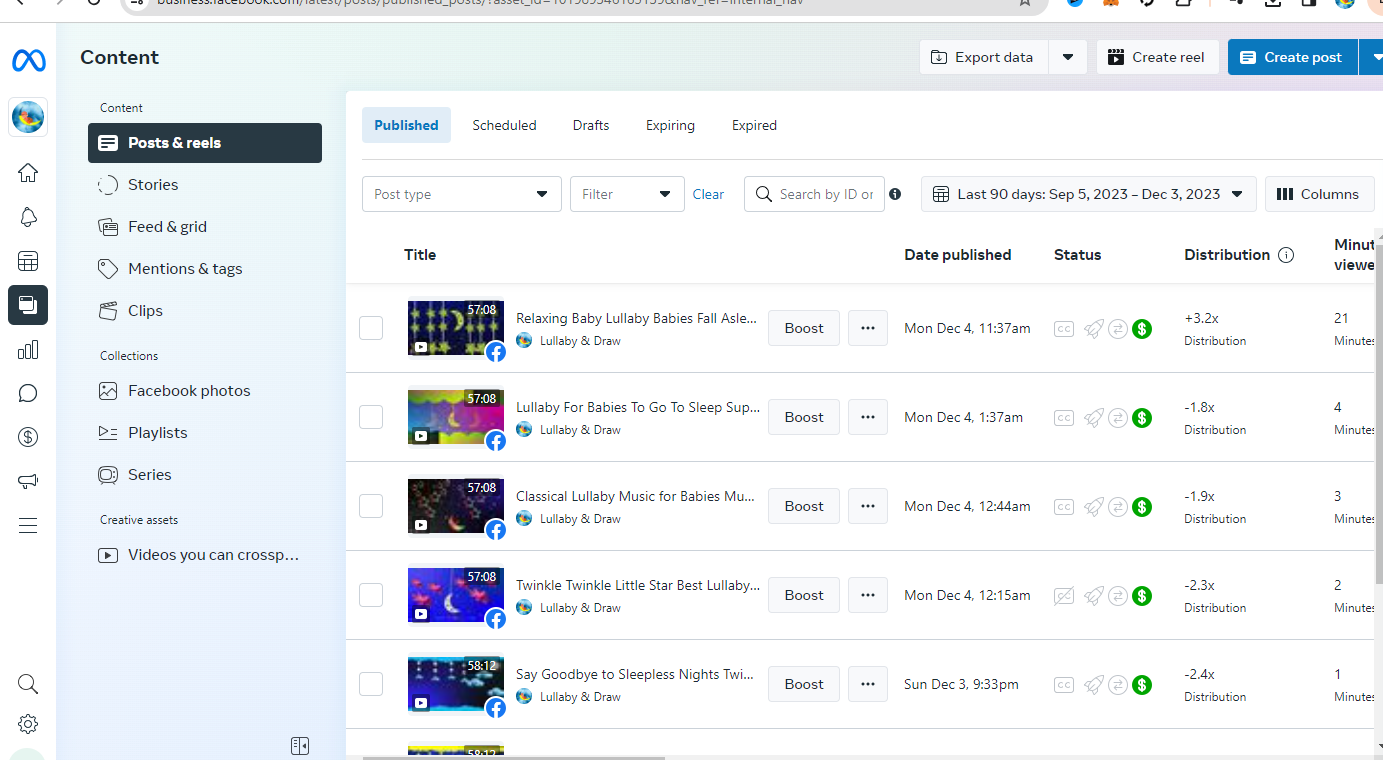Open All tools hamburger icon
Image resolution: width=1383 pixels, height=760 pixels.
28,525
